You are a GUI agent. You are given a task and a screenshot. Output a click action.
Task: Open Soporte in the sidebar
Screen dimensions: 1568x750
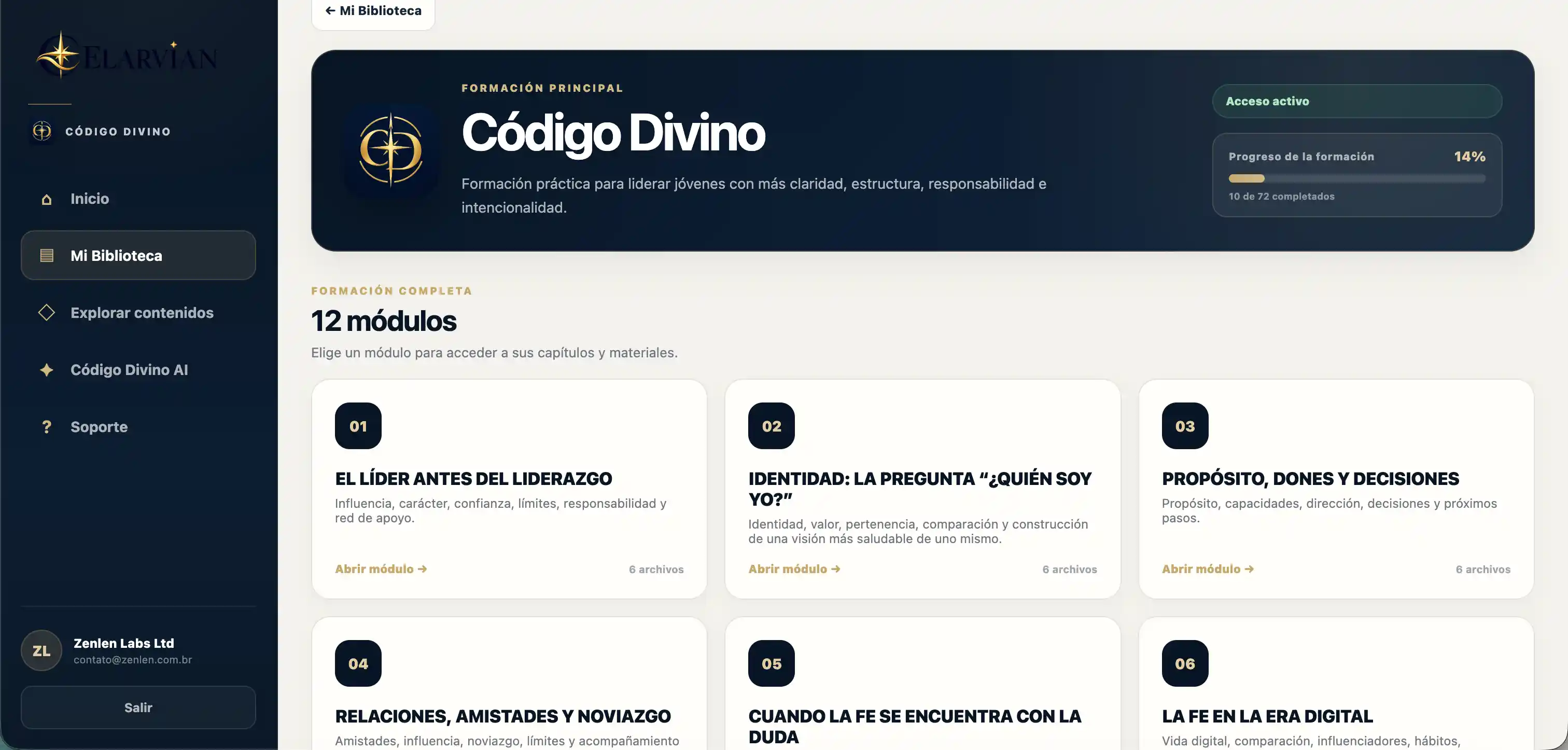coord(138,427)
